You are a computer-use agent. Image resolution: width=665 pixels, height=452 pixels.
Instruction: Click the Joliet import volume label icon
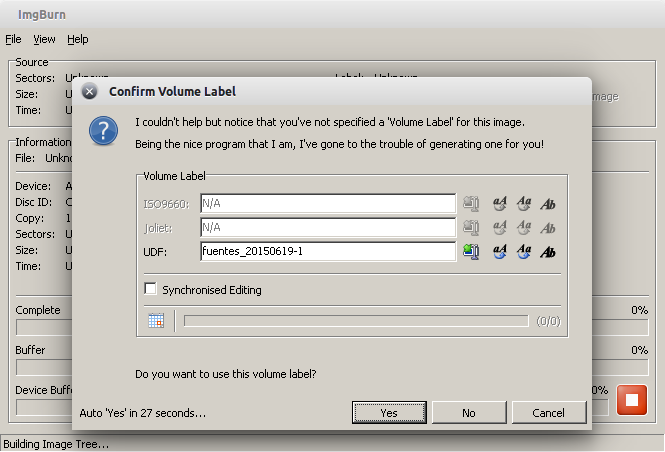click(471, 228)
